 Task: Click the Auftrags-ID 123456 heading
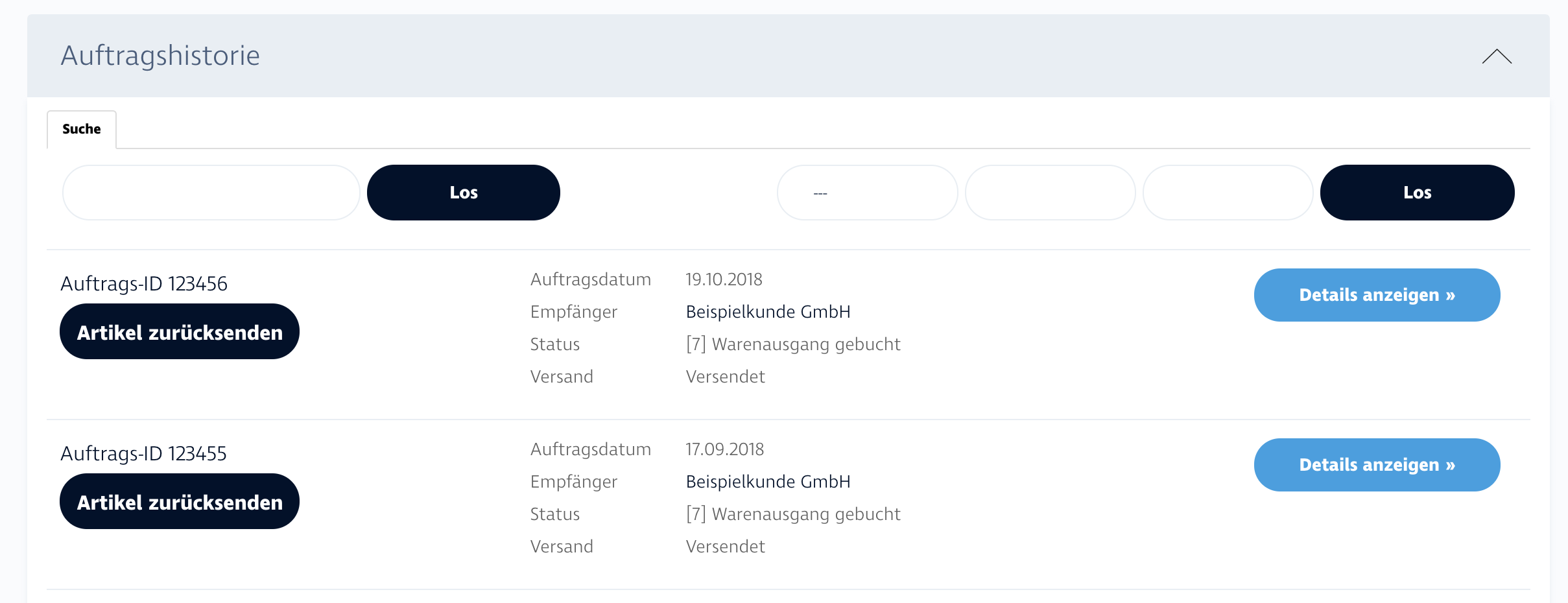tap(144, 284)
